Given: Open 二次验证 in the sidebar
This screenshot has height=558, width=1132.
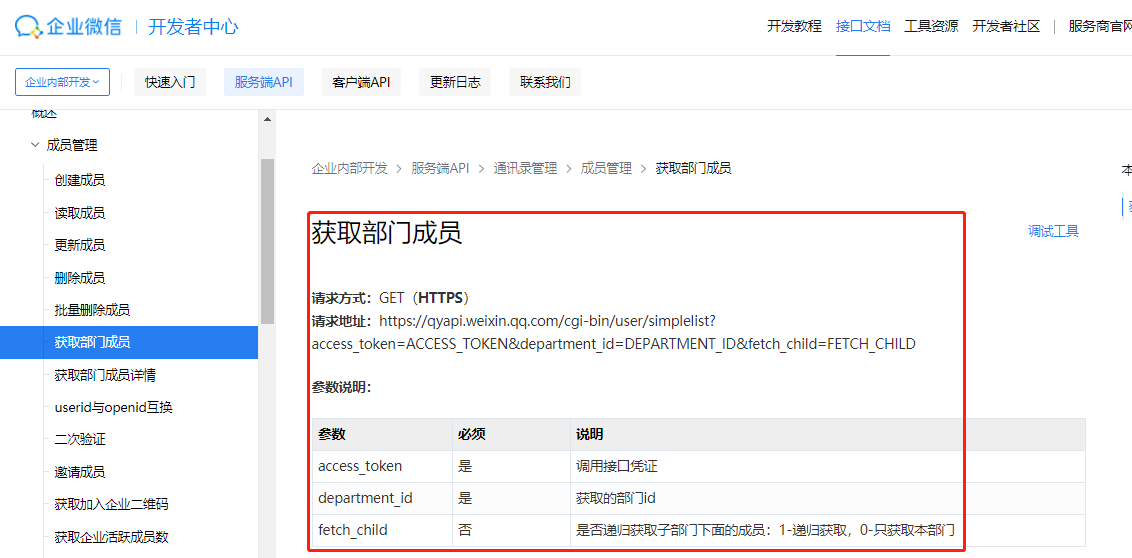Looking at the screenshot, I should [x=79, y=440].
